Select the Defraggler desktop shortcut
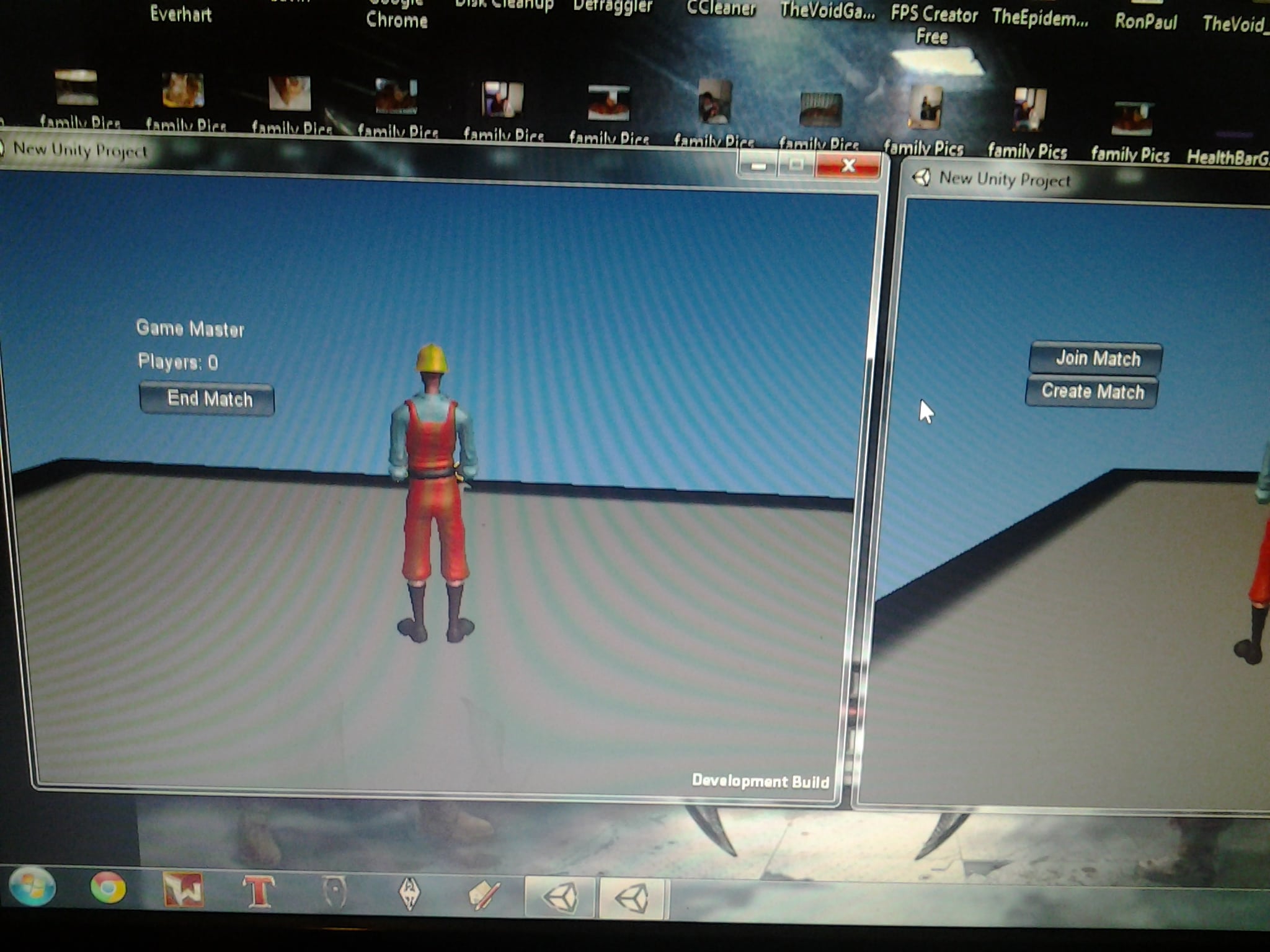Image resolution: width=1270 pixels, height=952 pixels. point(613,7)
